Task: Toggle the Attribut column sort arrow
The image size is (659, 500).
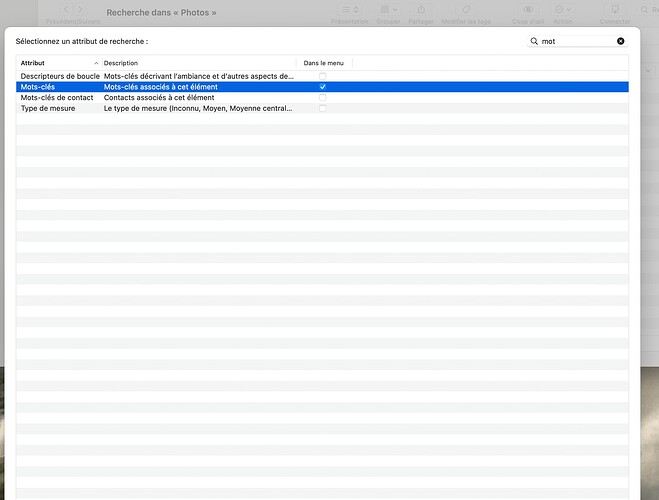Action: 96,63
